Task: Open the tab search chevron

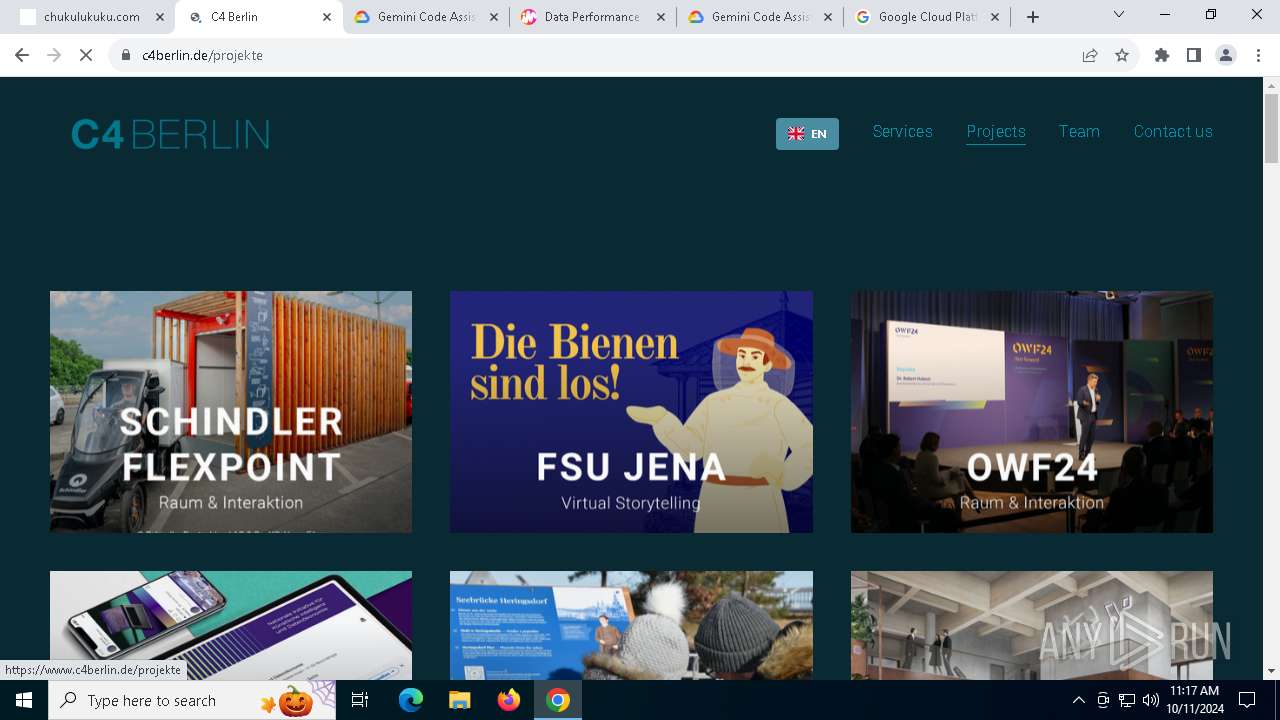Action: (1119, 14)
